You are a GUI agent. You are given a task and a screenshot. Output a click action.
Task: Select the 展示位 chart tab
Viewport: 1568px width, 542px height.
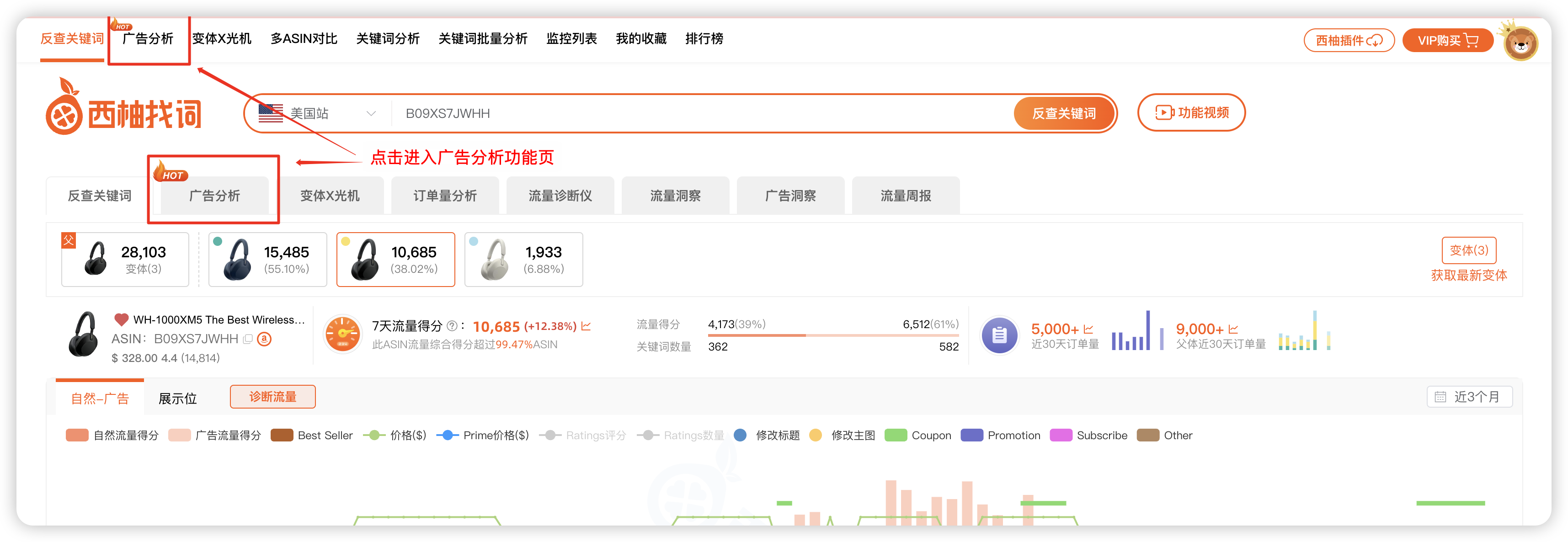pos(178,399)
